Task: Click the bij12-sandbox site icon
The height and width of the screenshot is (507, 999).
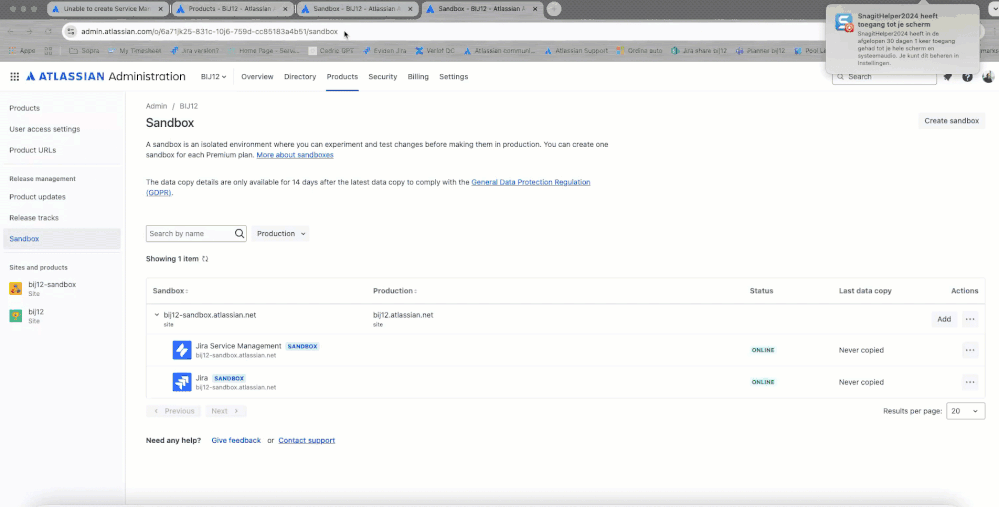Action: [x=16, y=289]
